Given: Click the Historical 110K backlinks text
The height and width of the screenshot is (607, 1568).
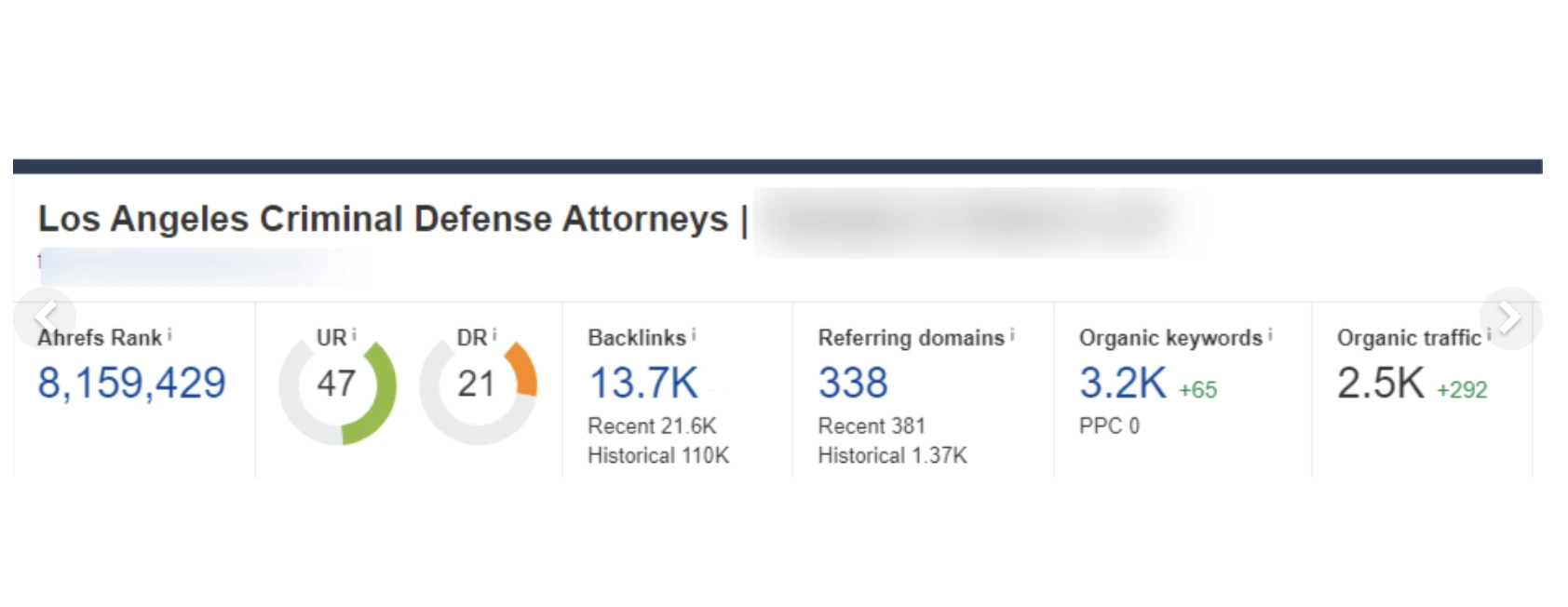Looking at the screenshot, I should [x=658, y=455].
